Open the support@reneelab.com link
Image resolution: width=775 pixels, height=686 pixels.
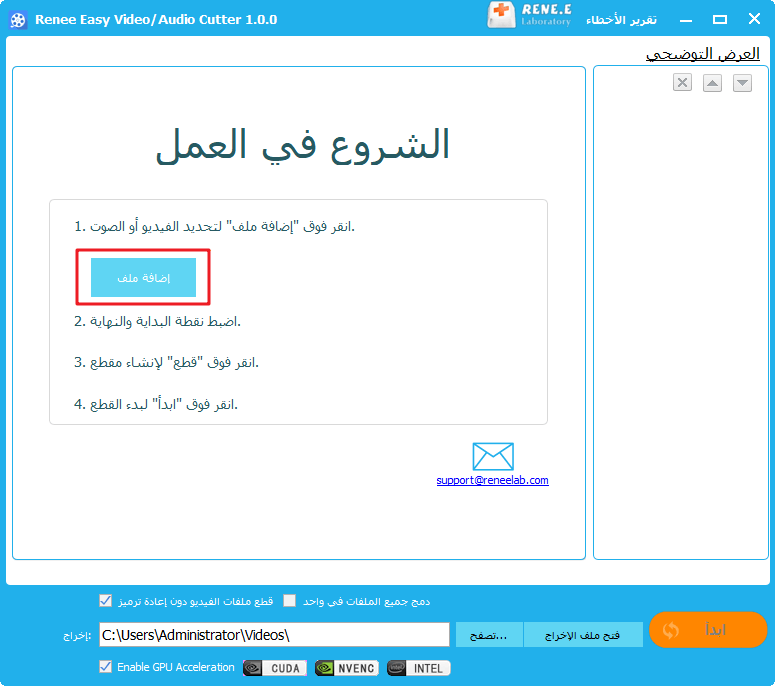tap(492, 480)
